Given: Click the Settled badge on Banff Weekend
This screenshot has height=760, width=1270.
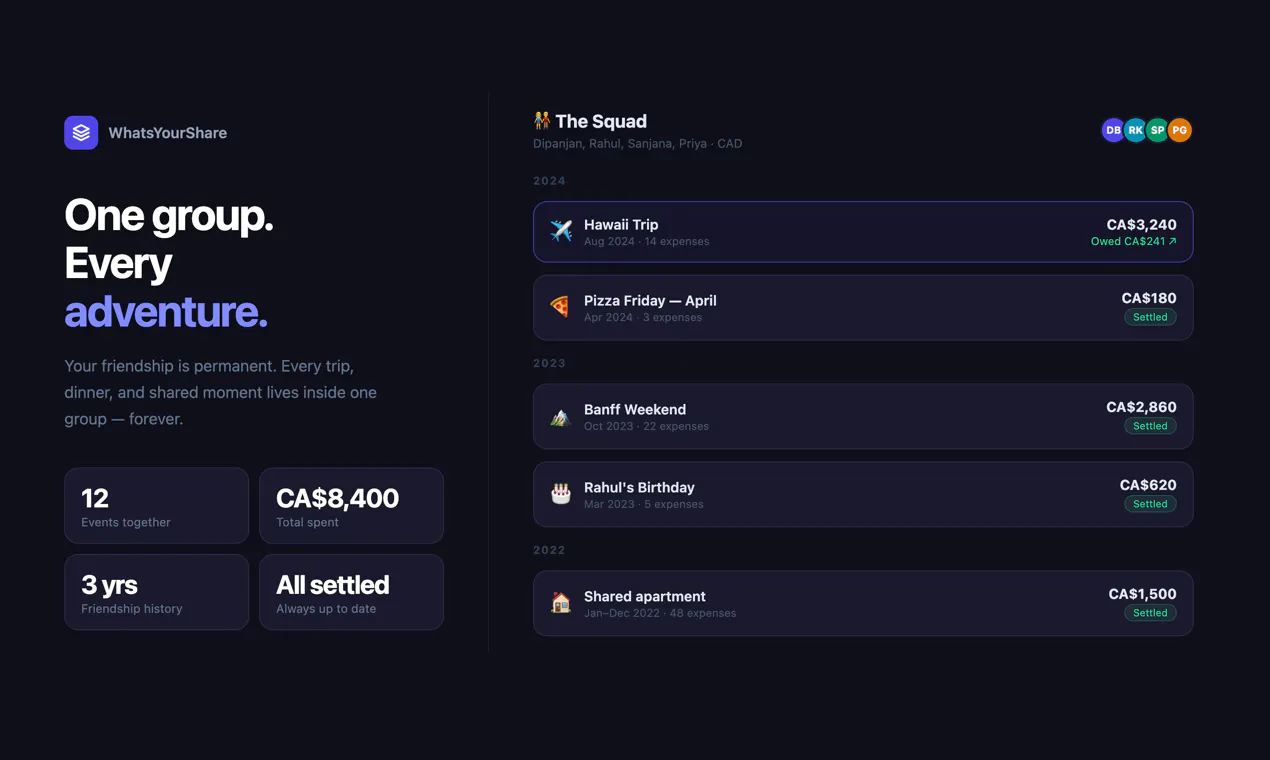Looking at the screenshot, I should tap(1150, 426).
